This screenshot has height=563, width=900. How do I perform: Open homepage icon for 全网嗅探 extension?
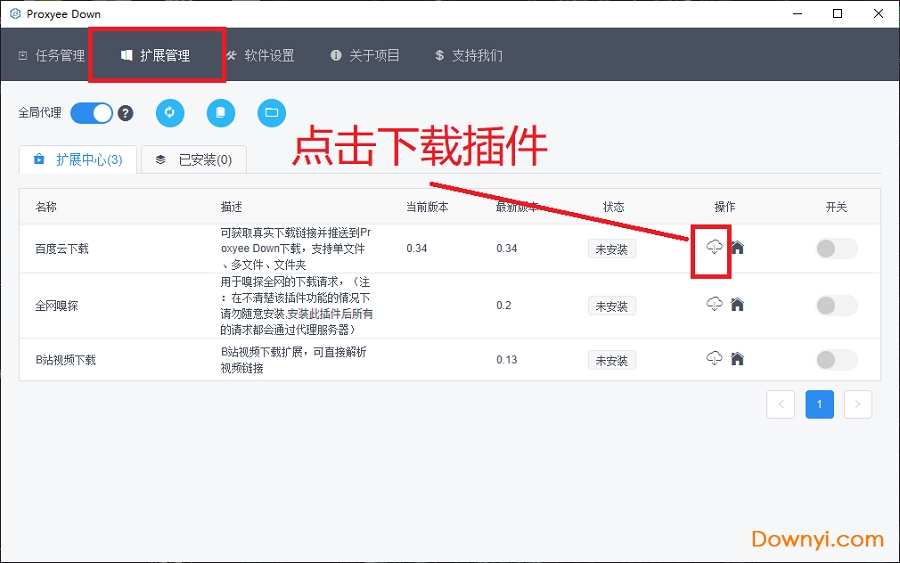pyautogui.click(x=737, y=304)
